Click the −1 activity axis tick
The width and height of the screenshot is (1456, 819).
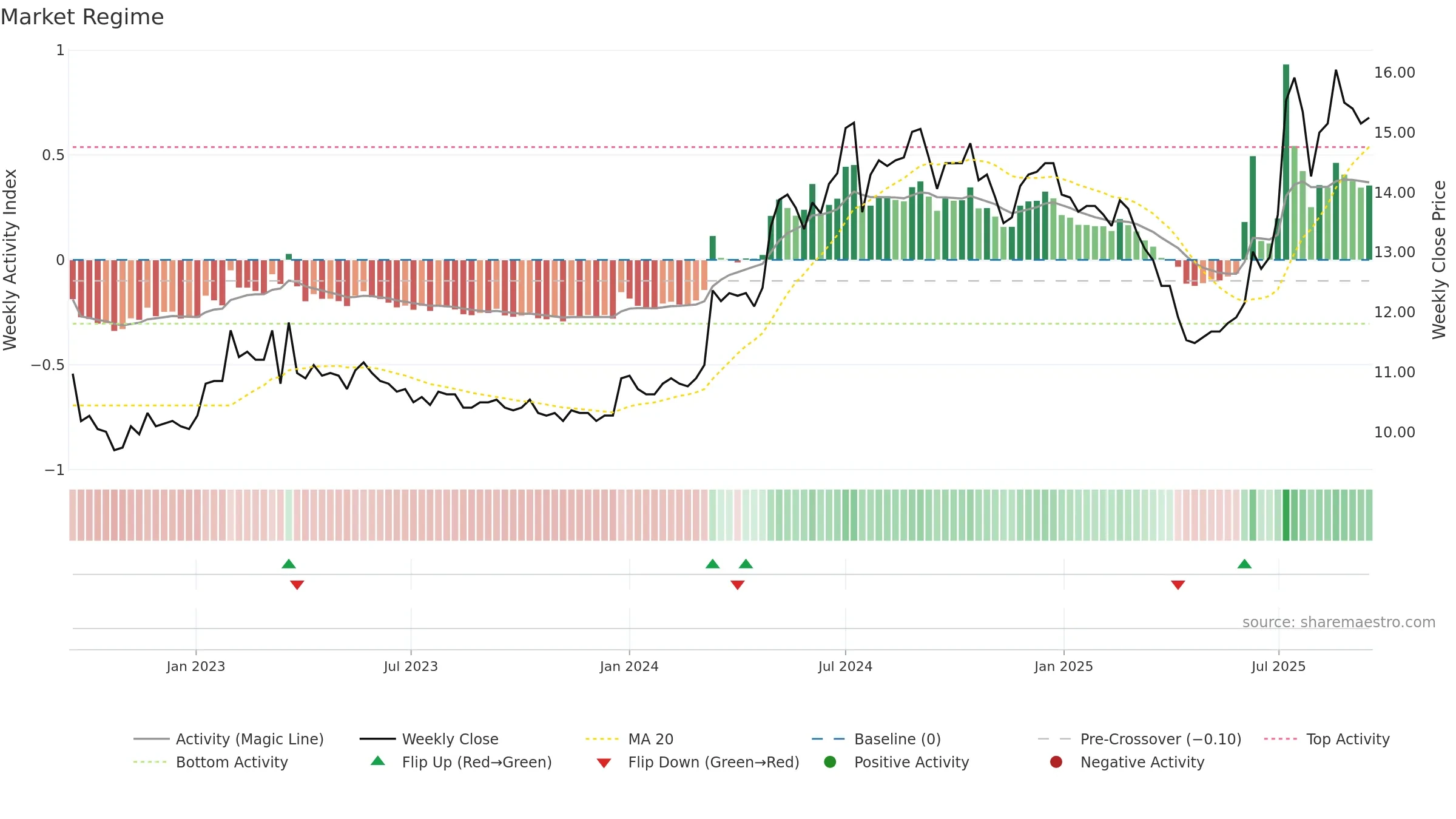click(55, 470)
